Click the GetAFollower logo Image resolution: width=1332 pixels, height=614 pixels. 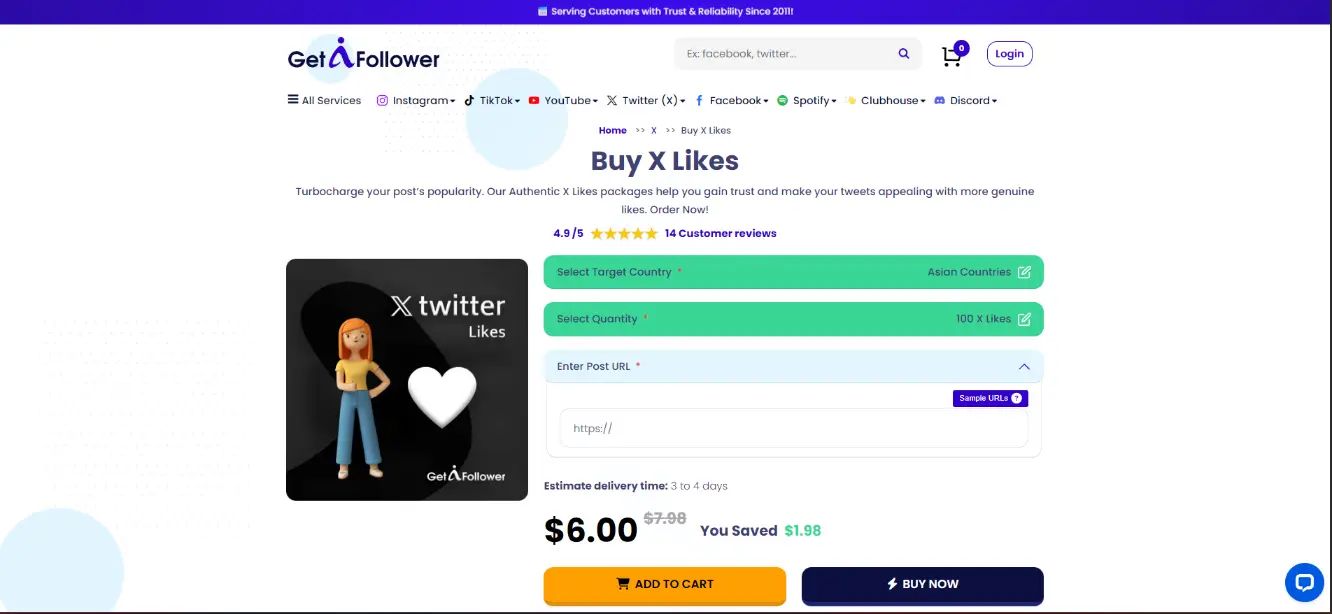363,54
